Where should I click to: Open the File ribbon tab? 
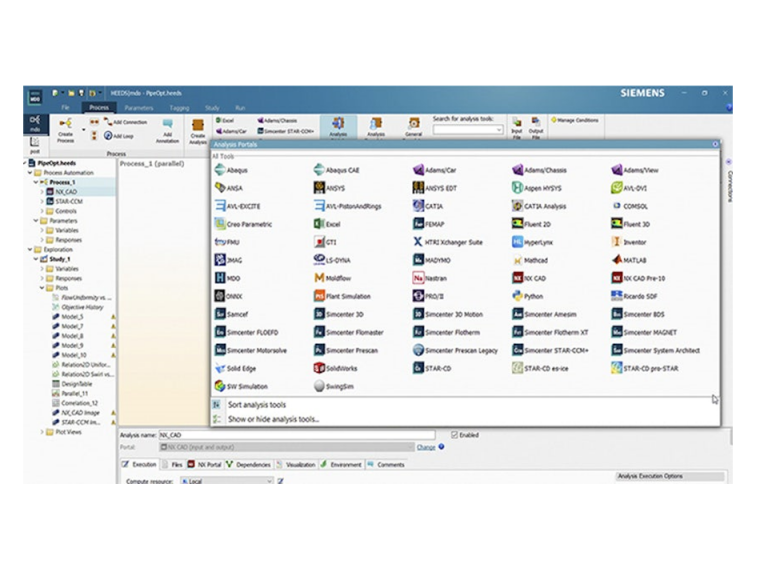pos(65,108)
